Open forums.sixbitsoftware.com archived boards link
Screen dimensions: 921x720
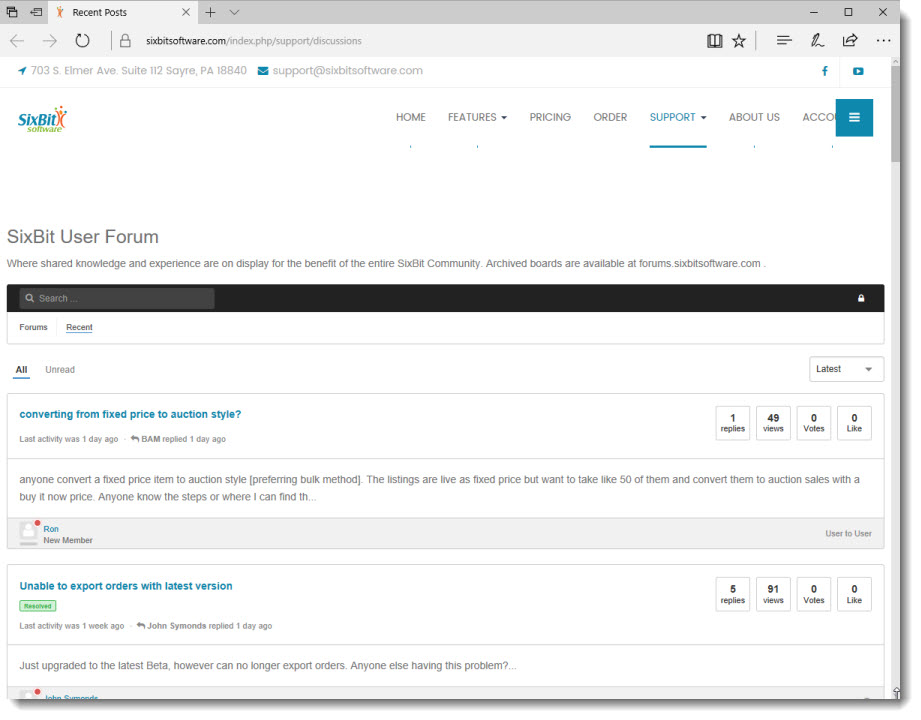coord(700,263)
